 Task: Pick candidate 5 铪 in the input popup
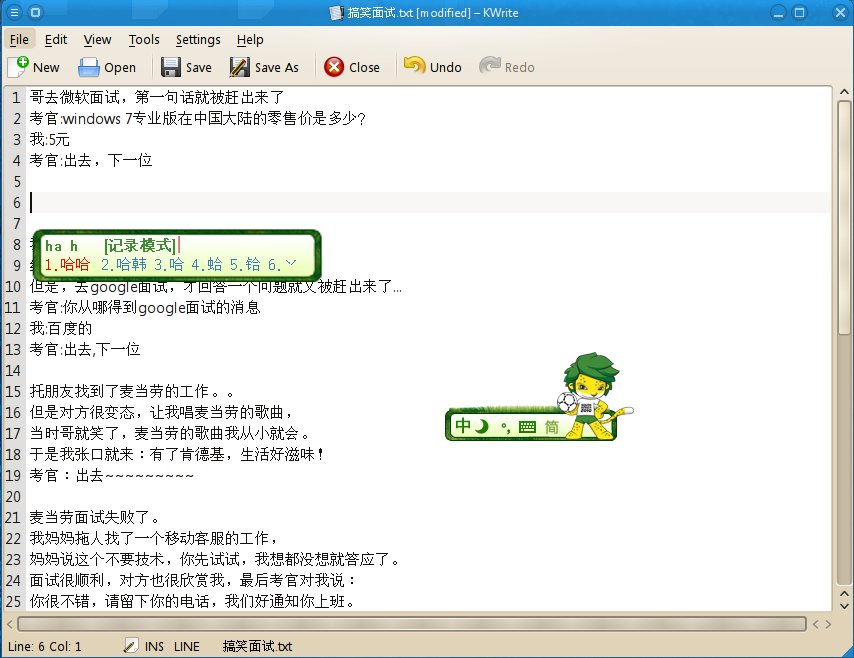pyautogui.click(x=245, y=265)
